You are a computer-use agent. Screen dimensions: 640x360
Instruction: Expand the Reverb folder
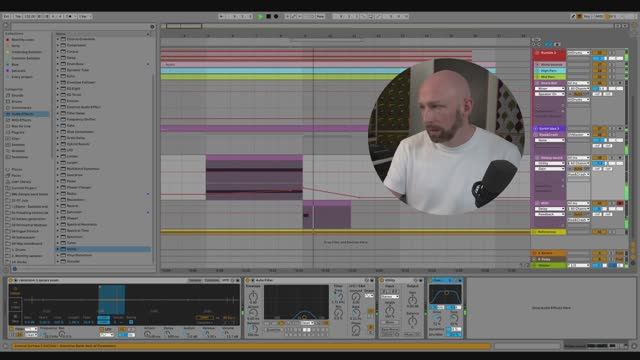[x=58, y=206]
